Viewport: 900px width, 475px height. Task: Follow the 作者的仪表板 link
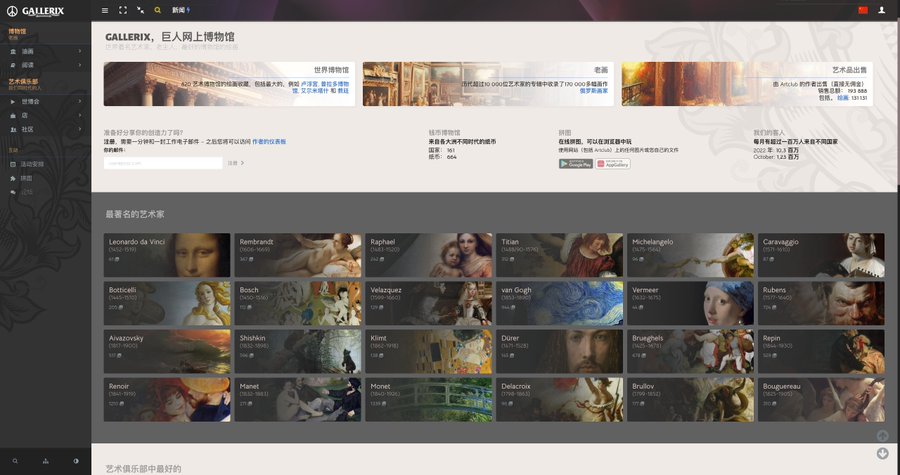[x=269, y=141]
